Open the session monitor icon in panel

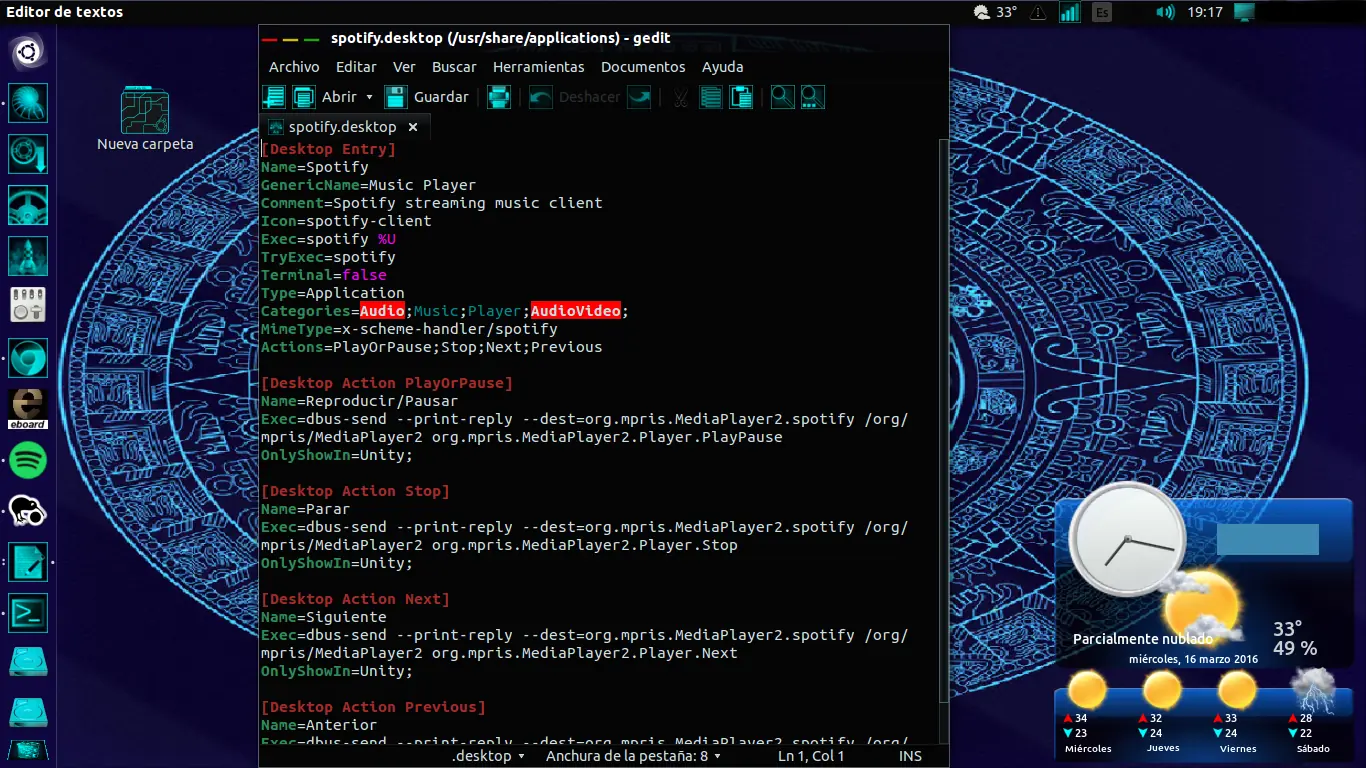(1244, 12)
